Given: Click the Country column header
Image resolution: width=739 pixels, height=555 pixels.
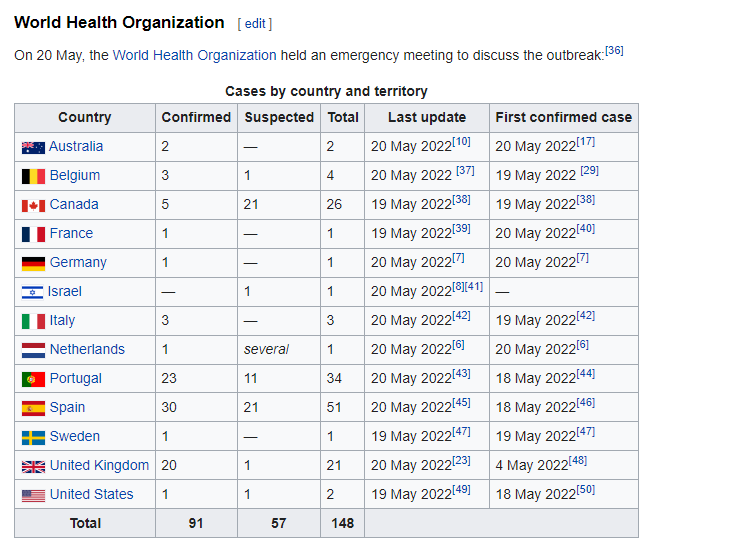Looking at the screenshot, I should click(x=85, y=117).
